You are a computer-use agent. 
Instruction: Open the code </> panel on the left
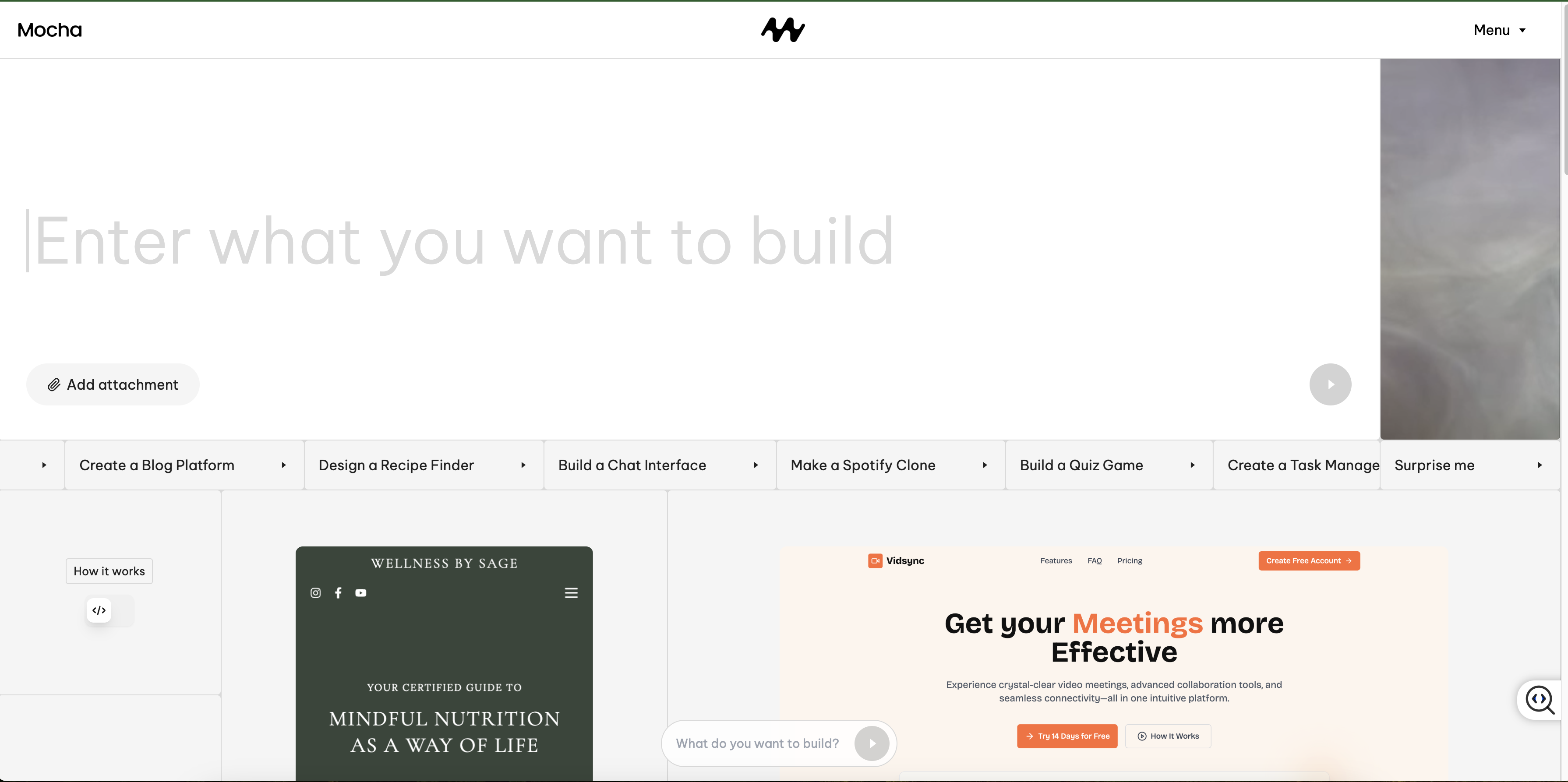click(x=99, y=610)
